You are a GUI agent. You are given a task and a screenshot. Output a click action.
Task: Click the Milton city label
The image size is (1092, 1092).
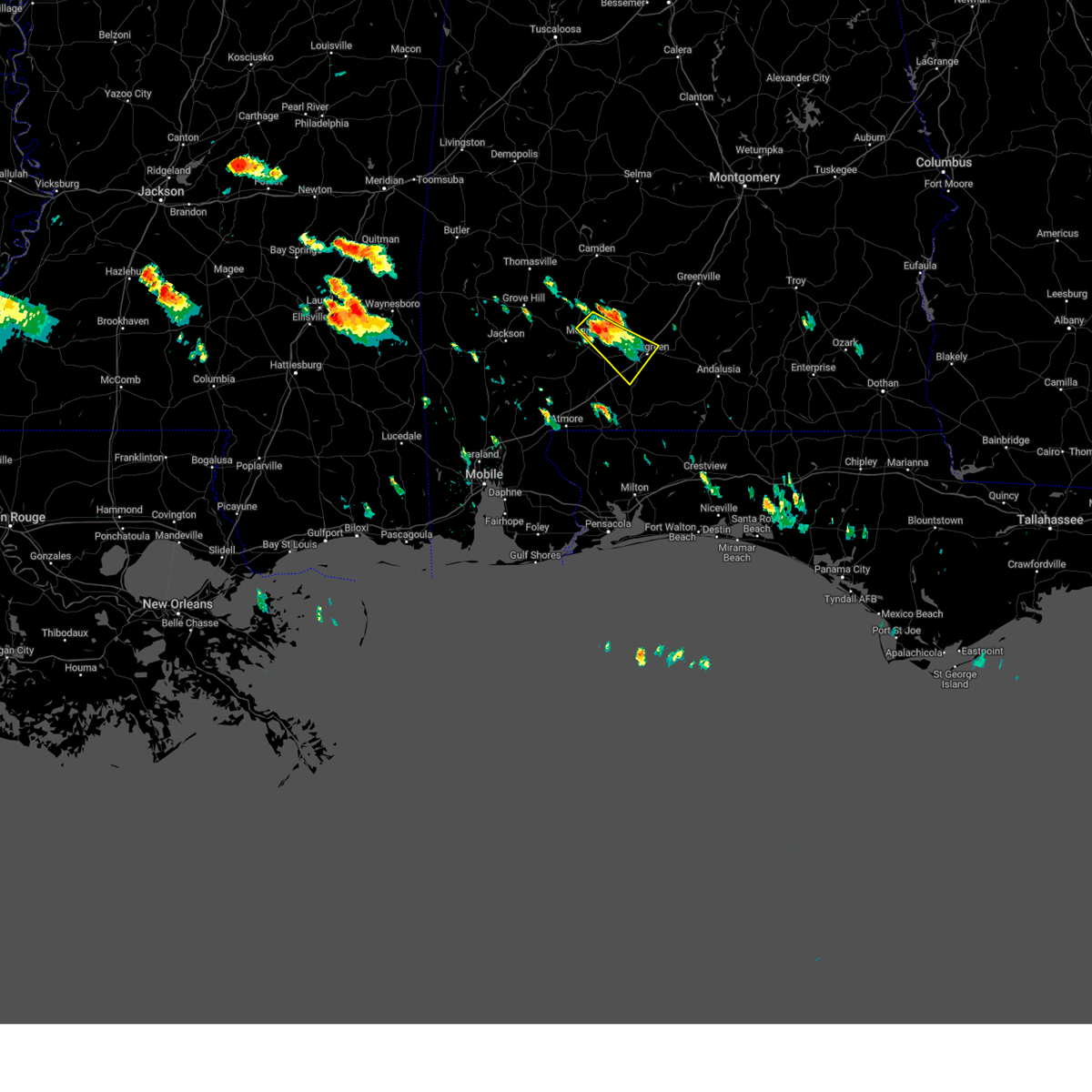[634, 488]
